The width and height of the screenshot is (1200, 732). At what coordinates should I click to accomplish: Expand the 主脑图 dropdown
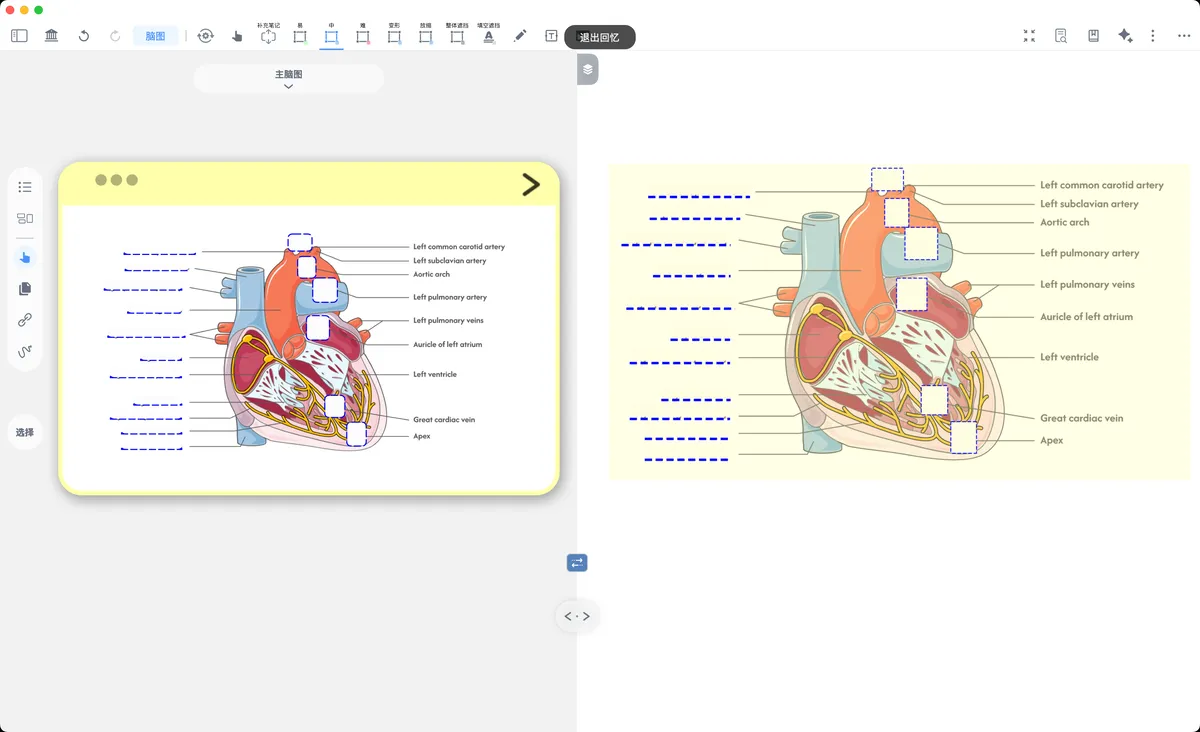point(288,79)
